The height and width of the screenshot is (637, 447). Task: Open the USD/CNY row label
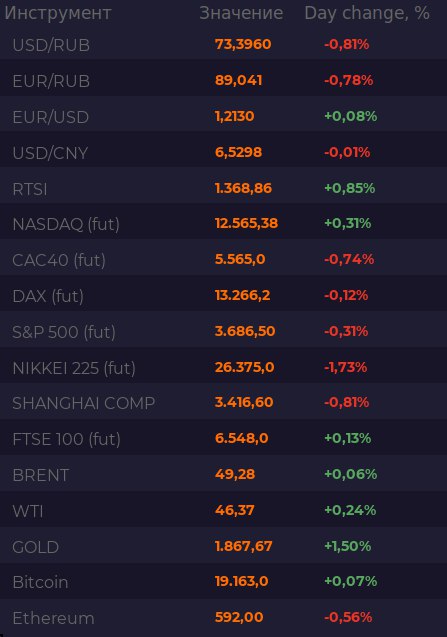pyautogui.click(x=50, y=153)
